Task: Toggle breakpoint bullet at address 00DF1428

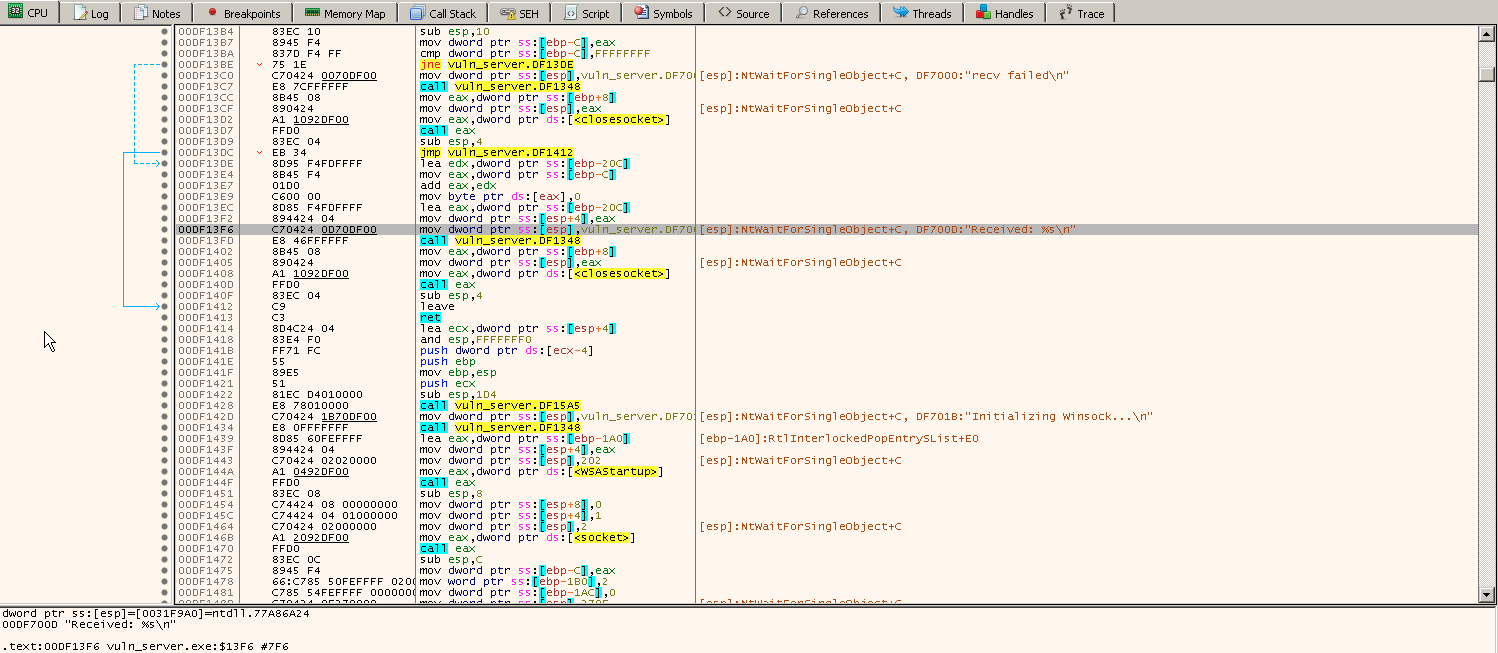Action: coord(165,405)
